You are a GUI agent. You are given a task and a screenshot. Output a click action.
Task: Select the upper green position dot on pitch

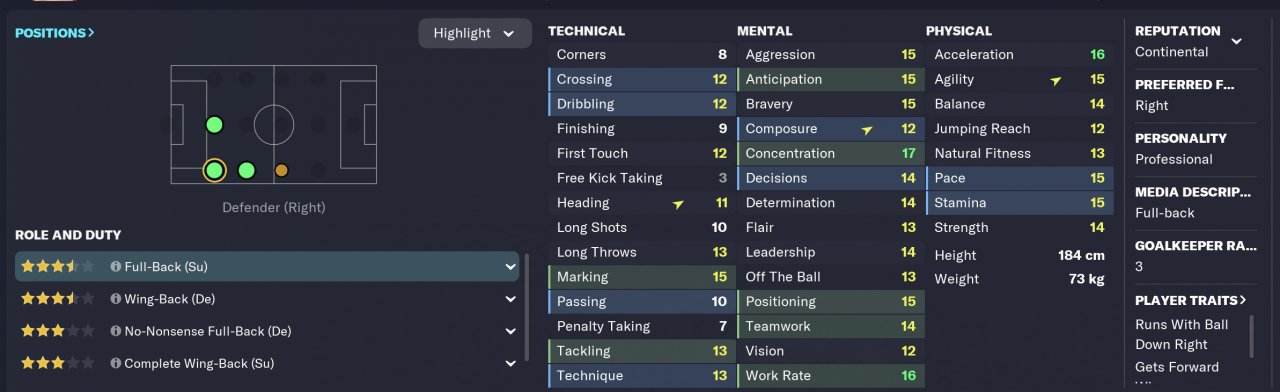point(214,125)
